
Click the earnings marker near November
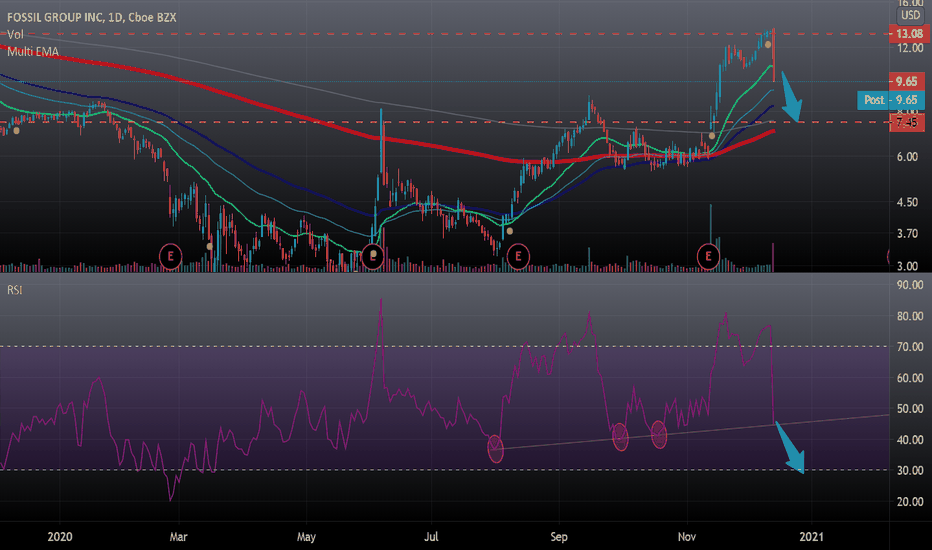pos(708,256)
